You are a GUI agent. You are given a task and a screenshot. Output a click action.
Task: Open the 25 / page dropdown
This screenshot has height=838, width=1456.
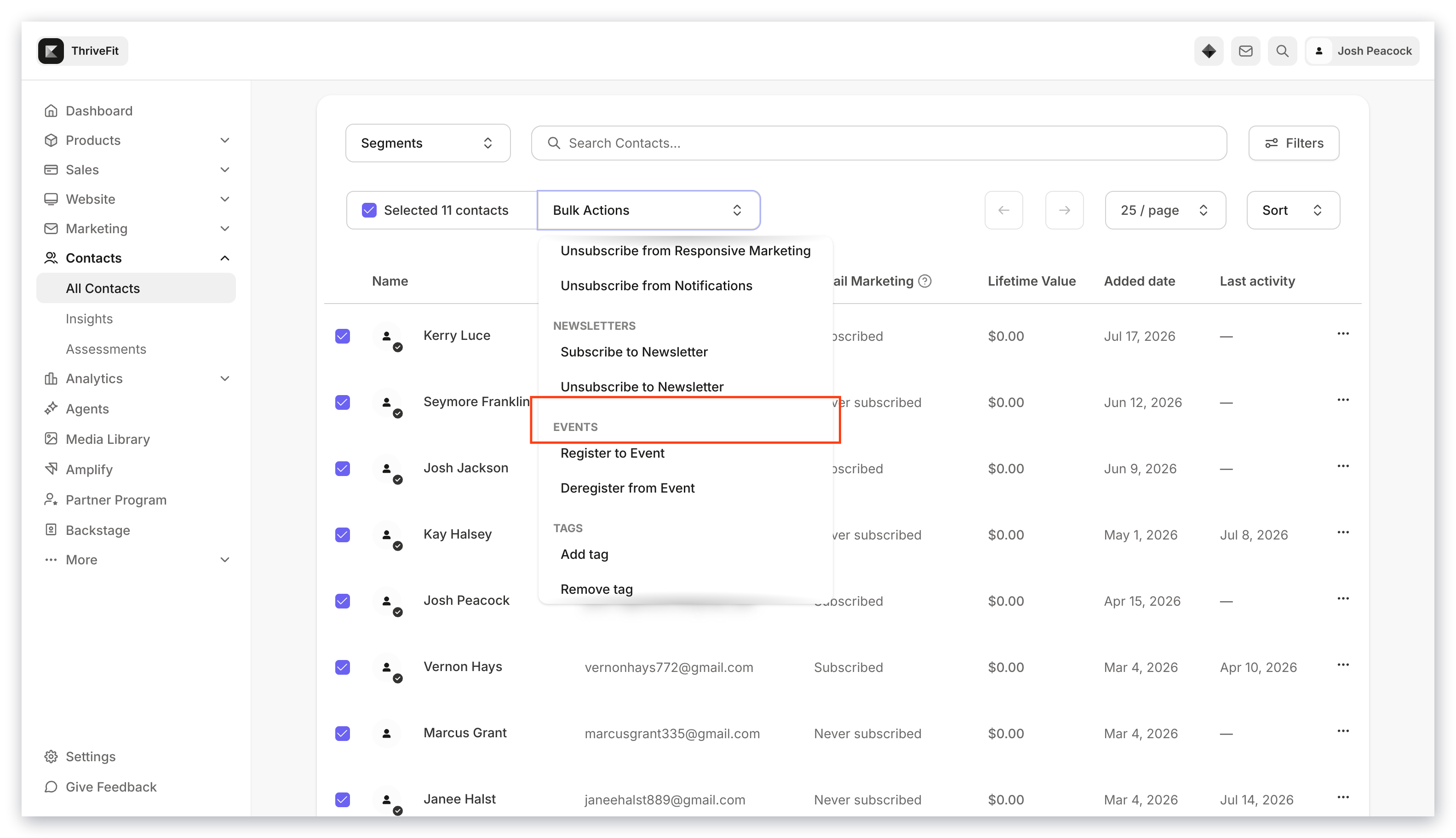point(1165,210)
